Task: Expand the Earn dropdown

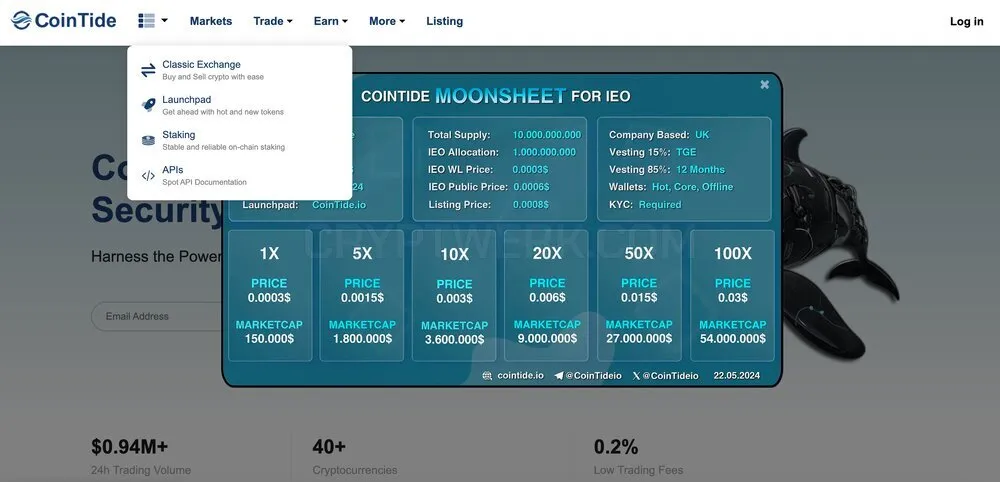Action: (x=331, y=21)
